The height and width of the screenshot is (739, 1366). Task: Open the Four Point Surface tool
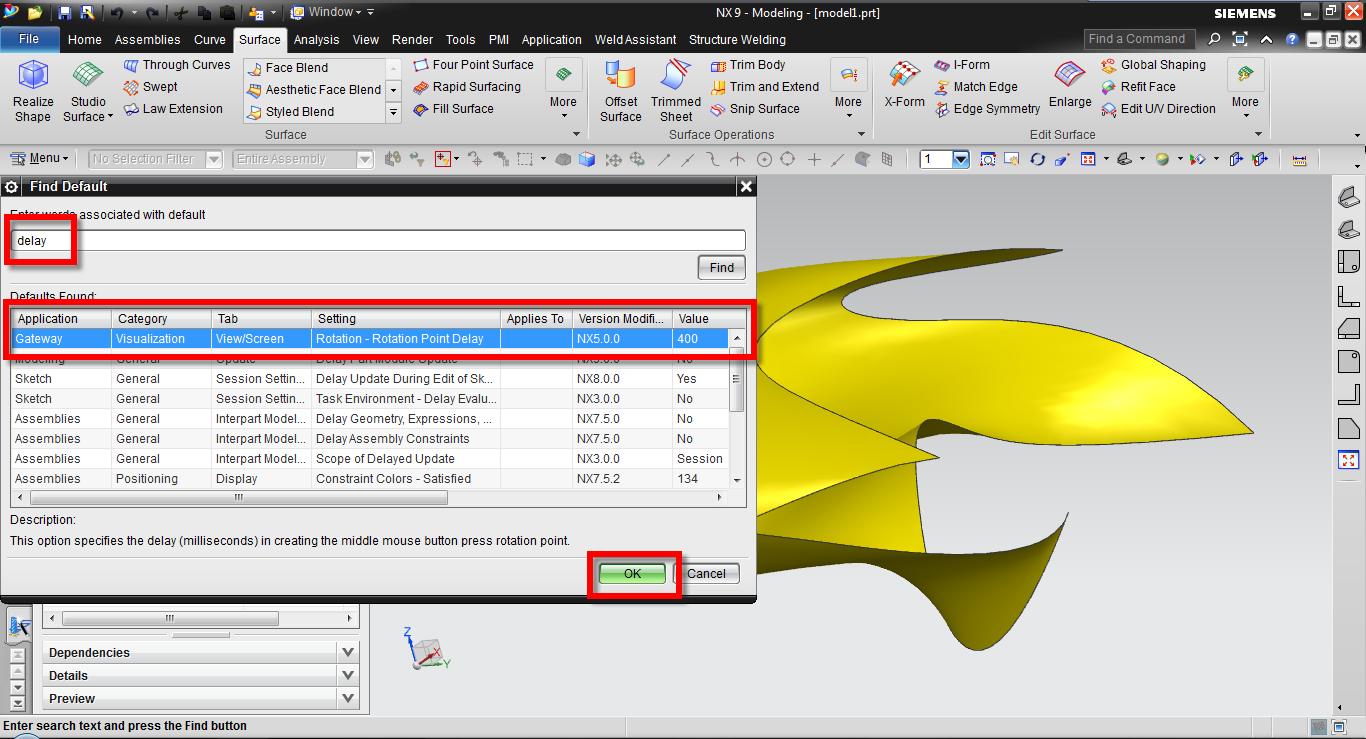pyautogui.click(x=473, y=65)
